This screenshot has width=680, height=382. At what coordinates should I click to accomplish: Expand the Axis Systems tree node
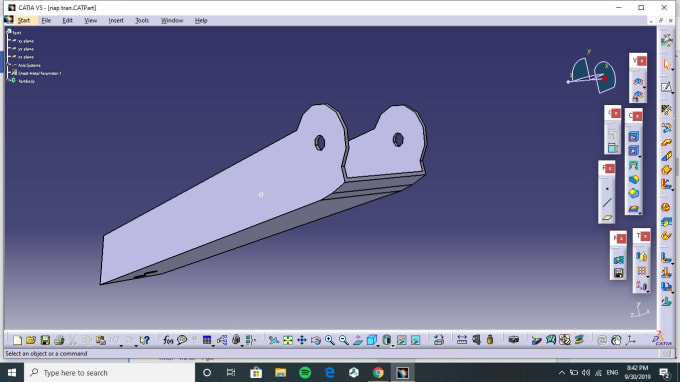point(8,65)
